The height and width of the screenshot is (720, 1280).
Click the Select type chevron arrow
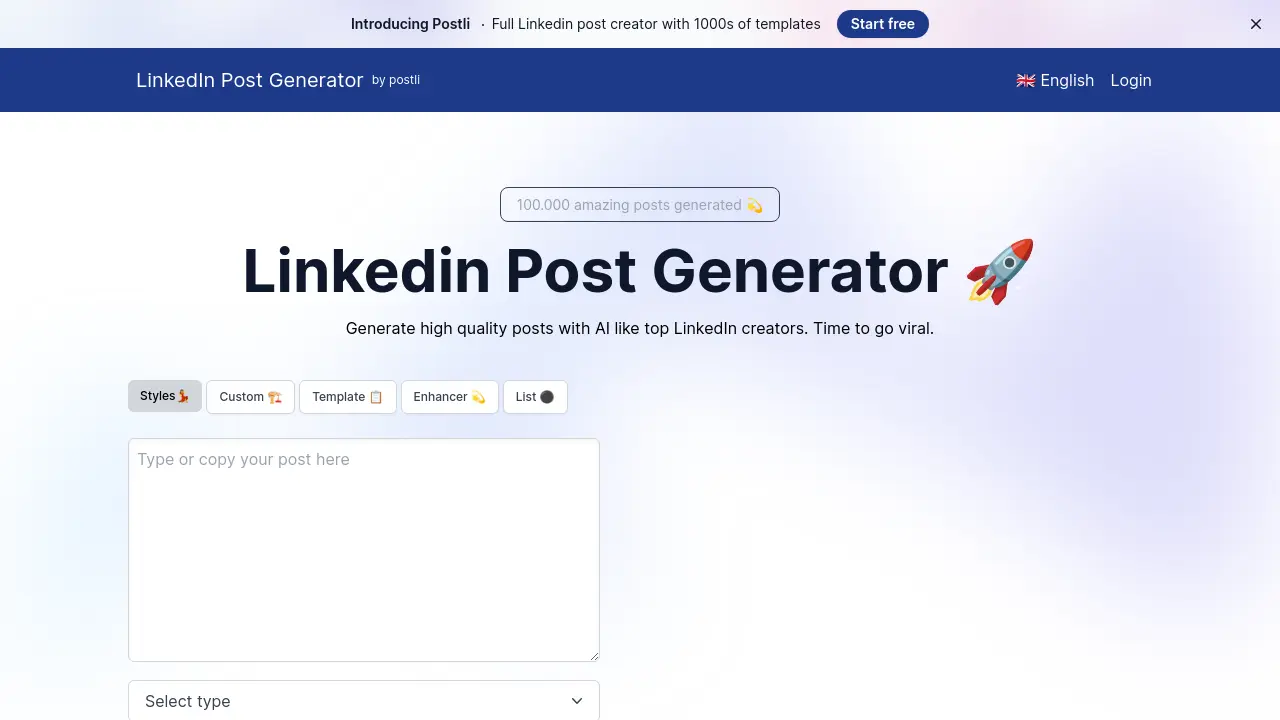[577, 701]
